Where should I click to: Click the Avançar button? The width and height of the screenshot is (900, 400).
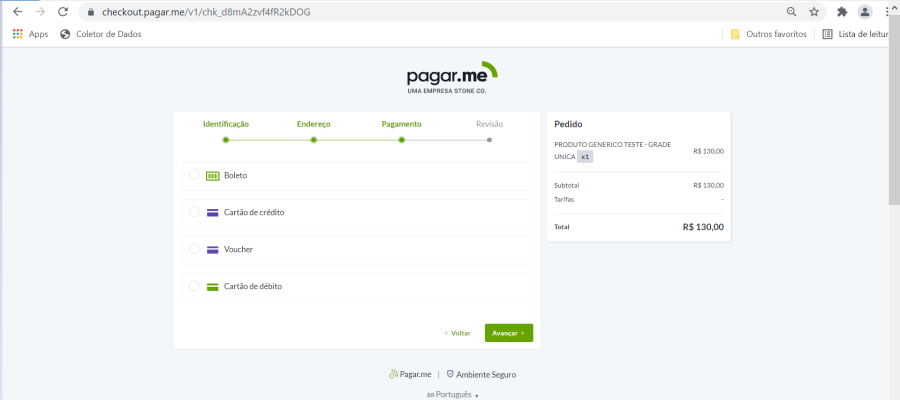509,333
